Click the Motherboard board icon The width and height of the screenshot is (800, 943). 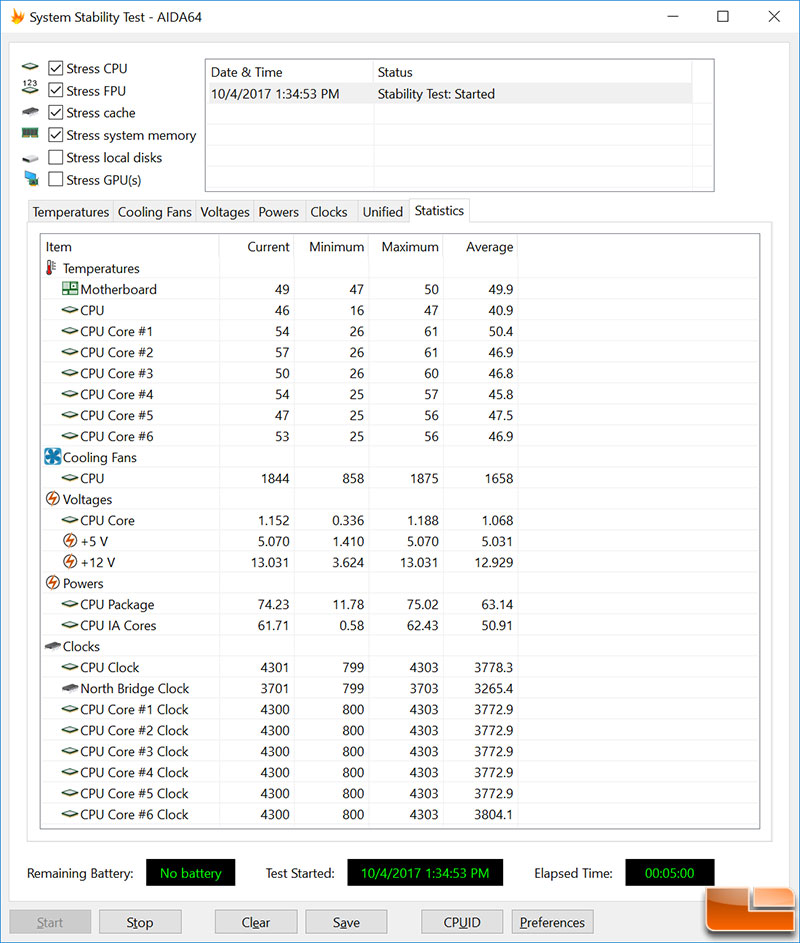[70, 289]
